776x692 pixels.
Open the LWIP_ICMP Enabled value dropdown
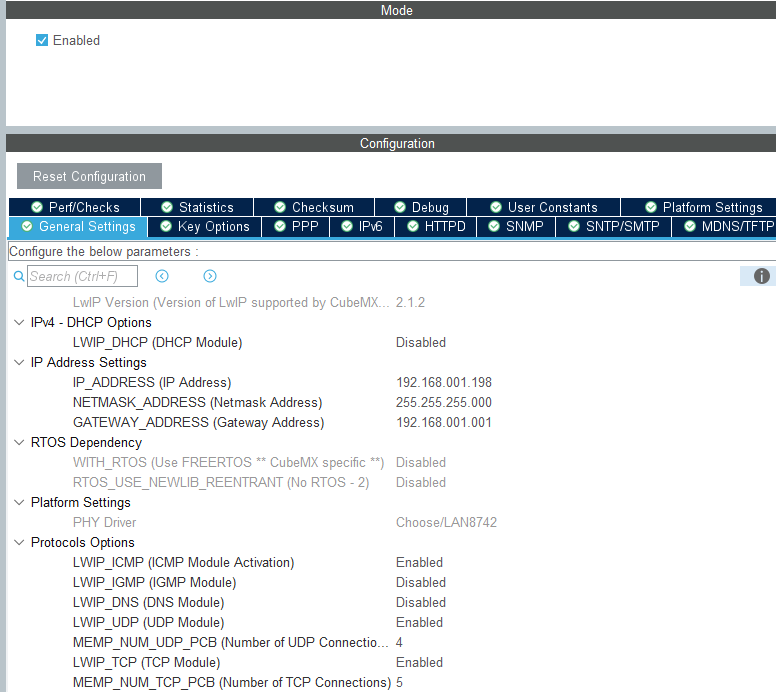[419, 562]
